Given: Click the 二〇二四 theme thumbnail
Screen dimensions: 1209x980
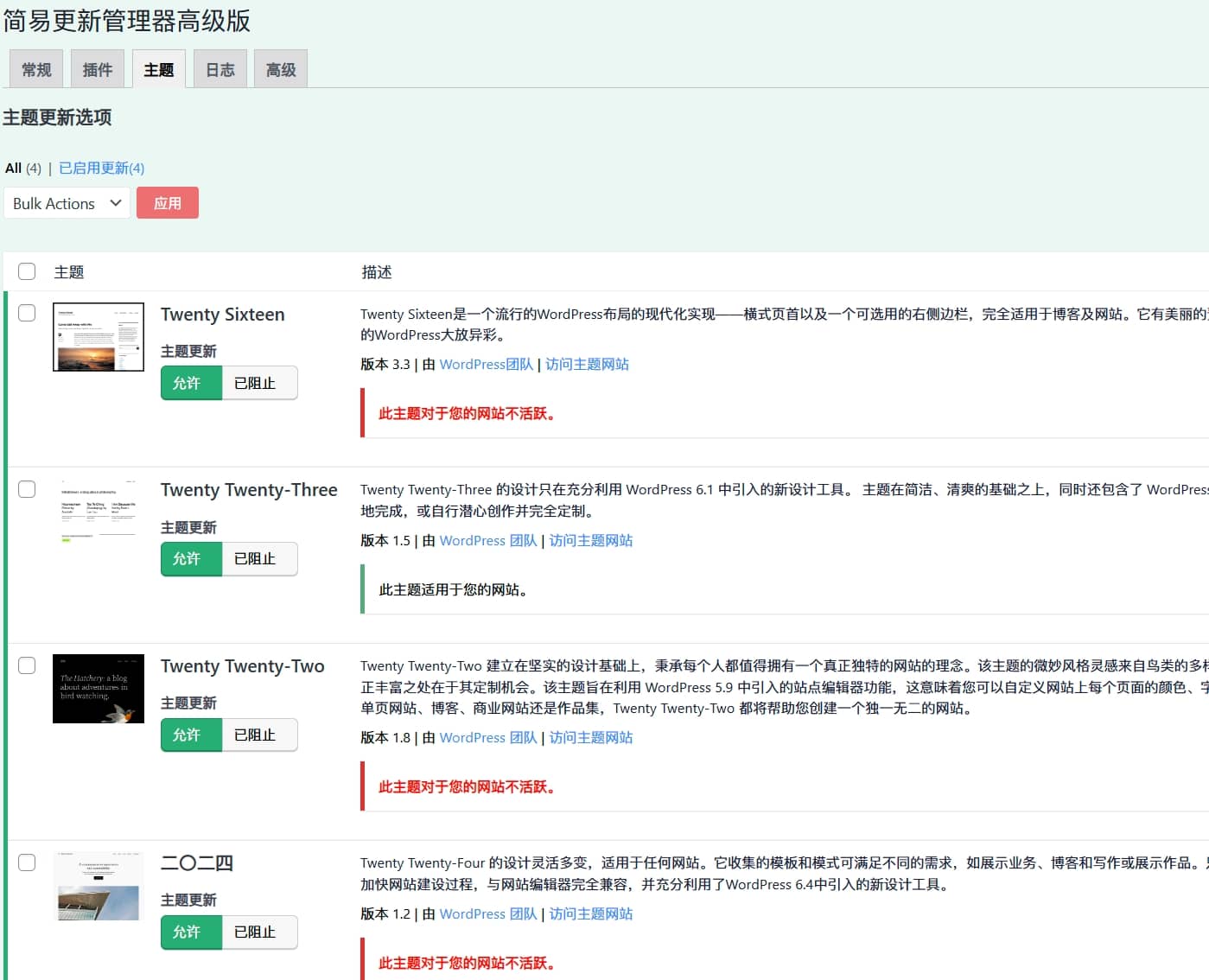Looking at the screenshot, I should tap(98, 886).
